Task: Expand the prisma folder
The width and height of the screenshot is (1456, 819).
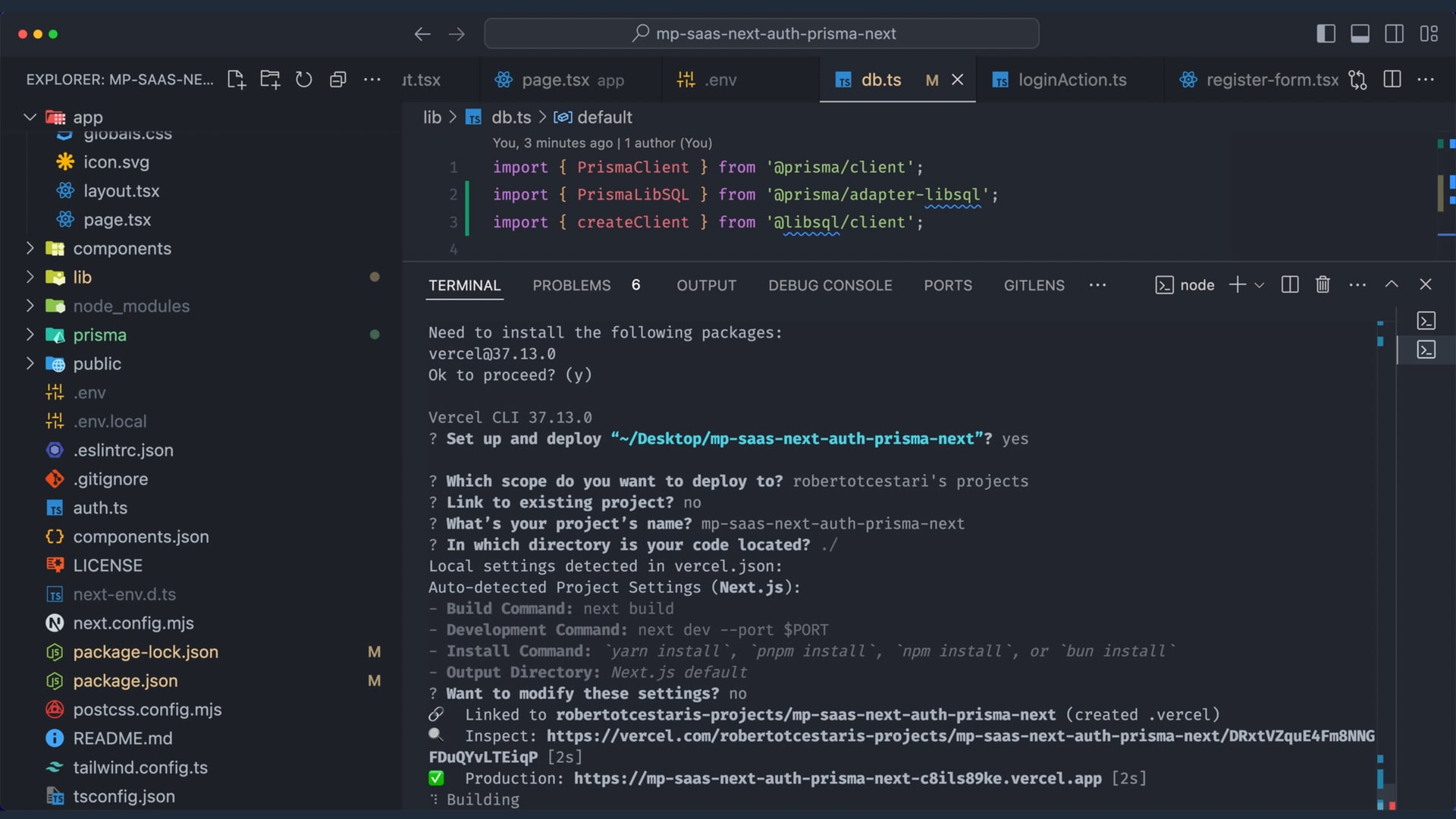Action: tap(30, 334)
